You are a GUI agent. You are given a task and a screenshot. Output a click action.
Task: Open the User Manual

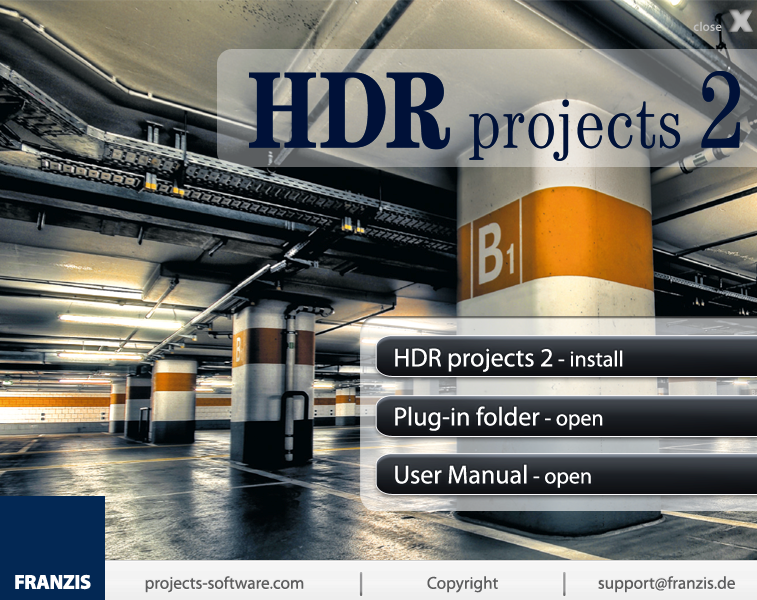[566, 474]
